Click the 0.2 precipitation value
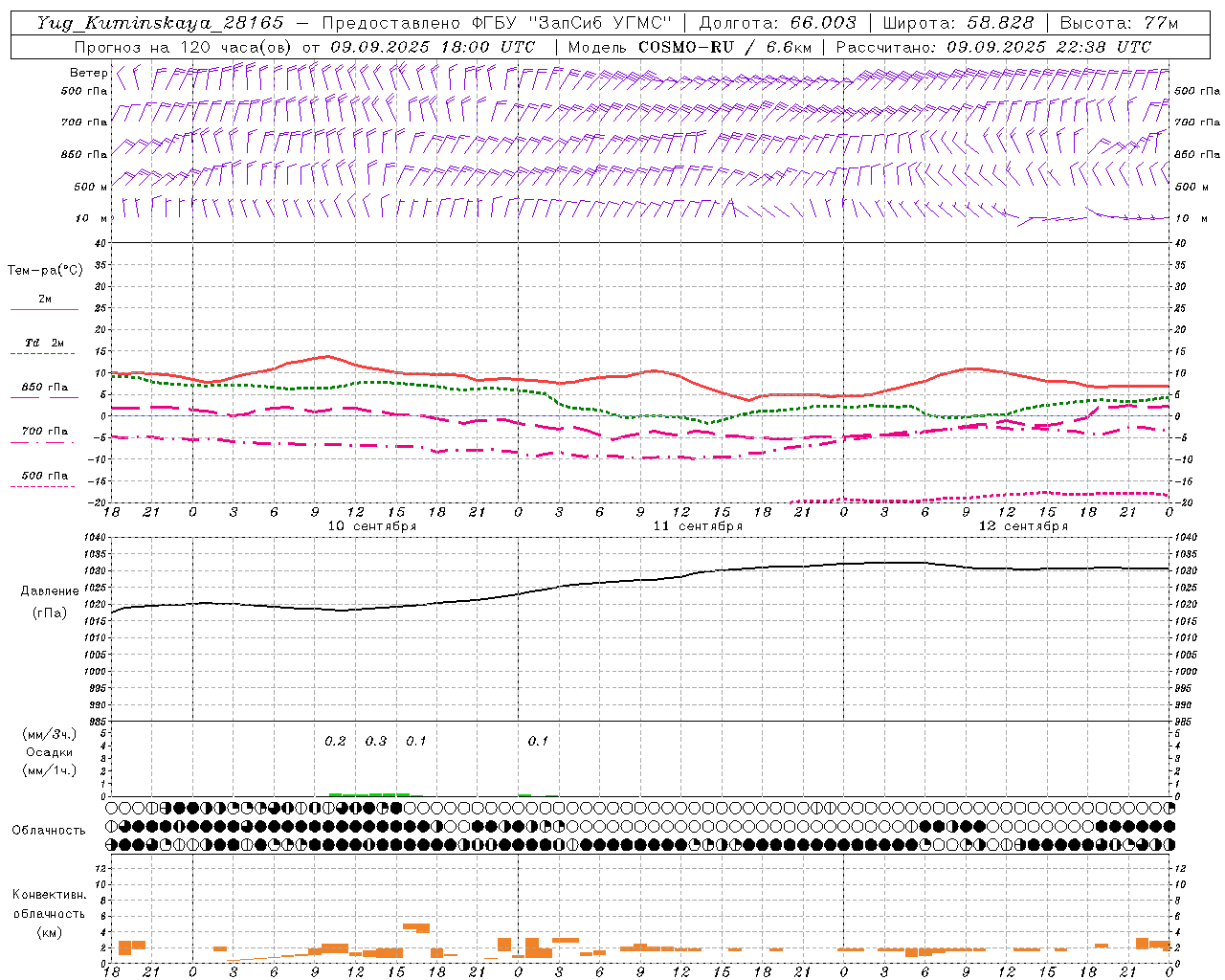The image size is (1225, 980). [x=335, y=742]
